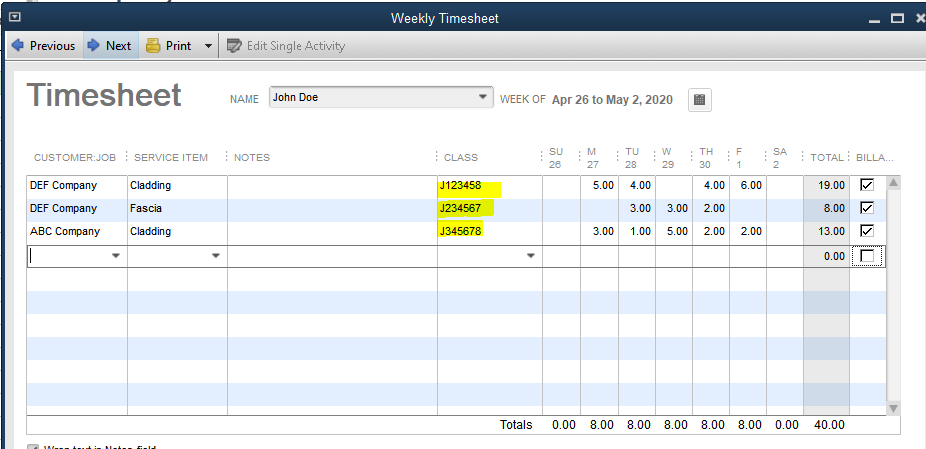Uncheck billable for ABC Company Cladding row
Image resolution: width=926 pixels, height=449 pixels.
coord(866,231)
